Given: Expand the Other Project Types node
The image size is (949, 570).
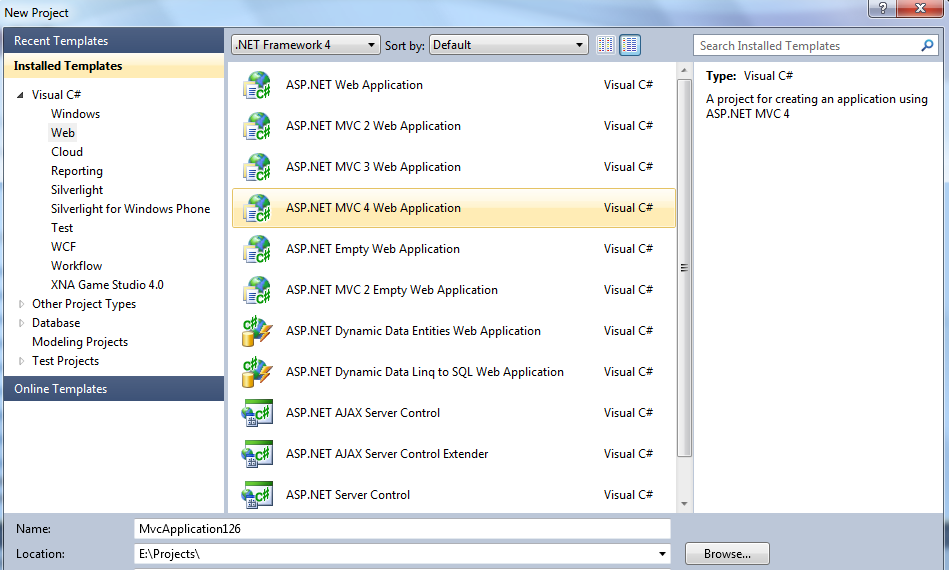Looking at the screenshot, I should pyautogui.click(x=23, y=304).
